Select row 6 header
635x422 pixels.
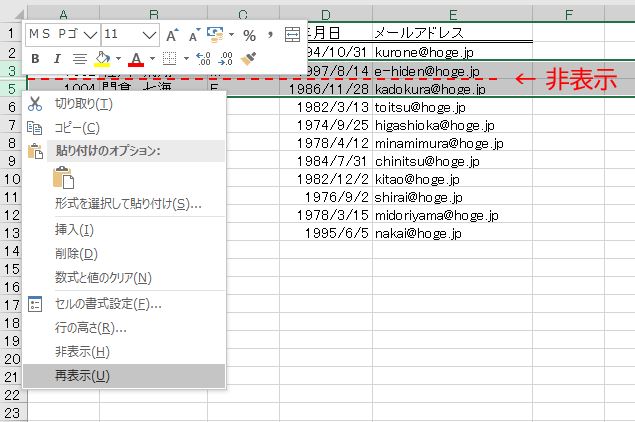(12, 107)
